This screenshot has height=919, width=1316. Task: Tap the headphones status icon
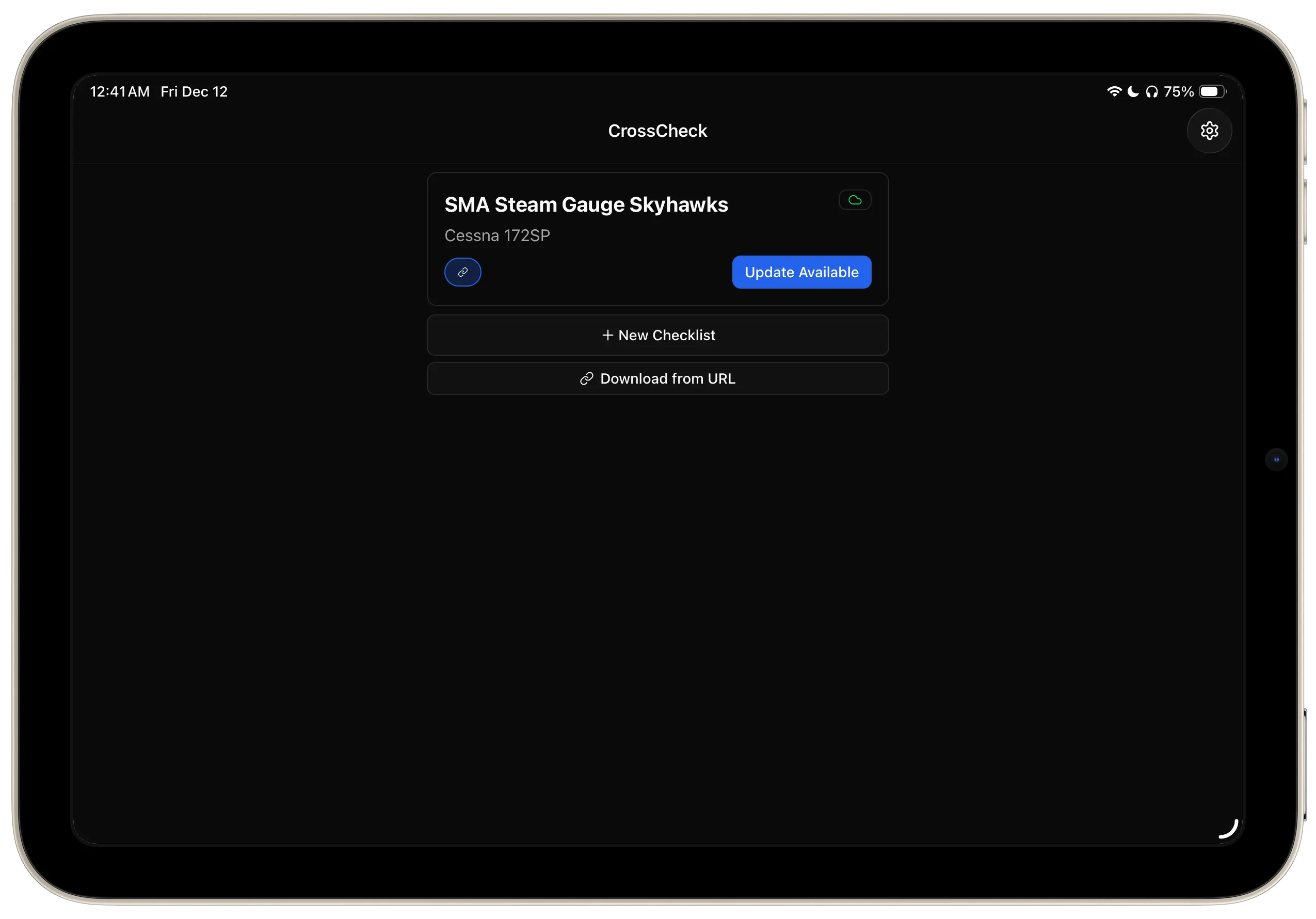click(1151, 92)
